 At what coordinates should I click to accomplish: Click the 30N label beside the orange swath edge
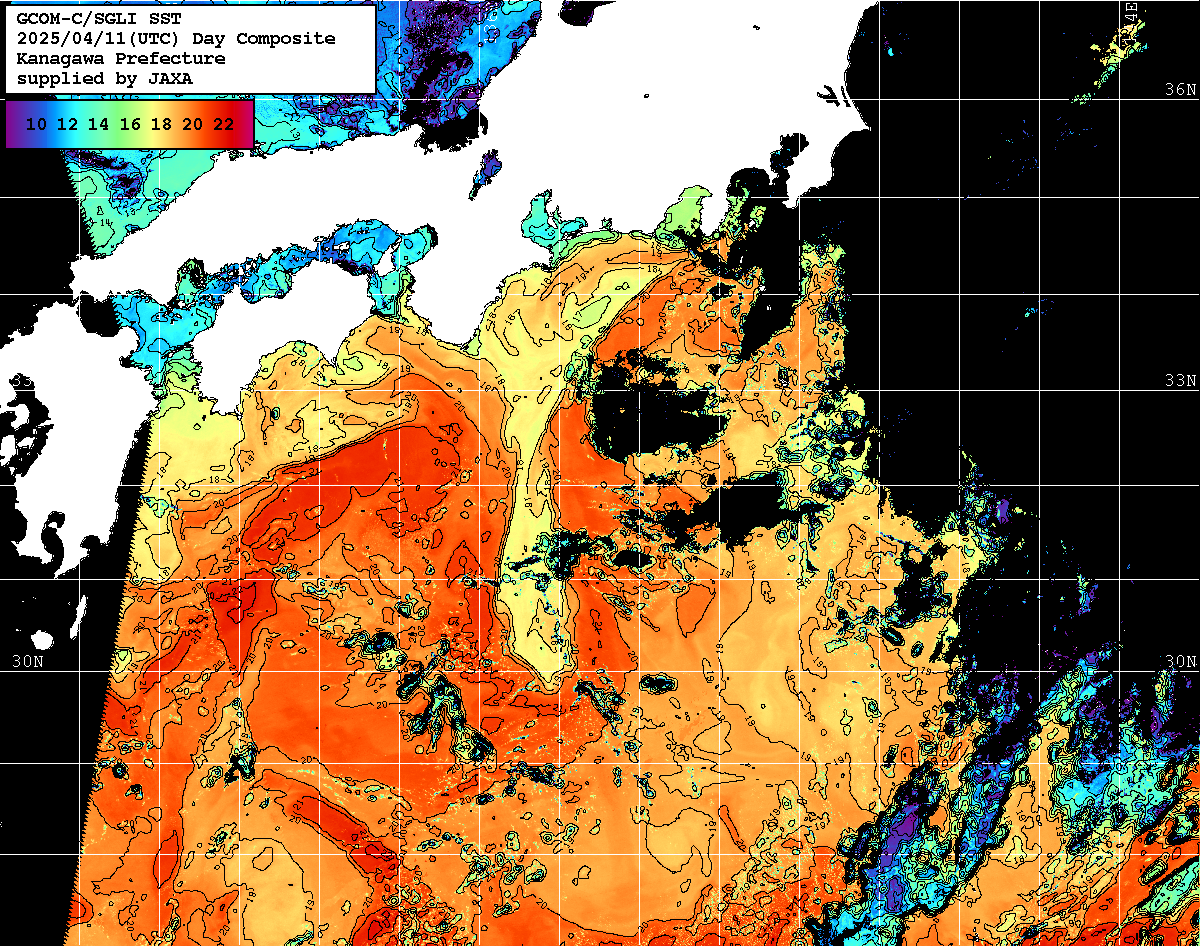[x=29, y=662]
